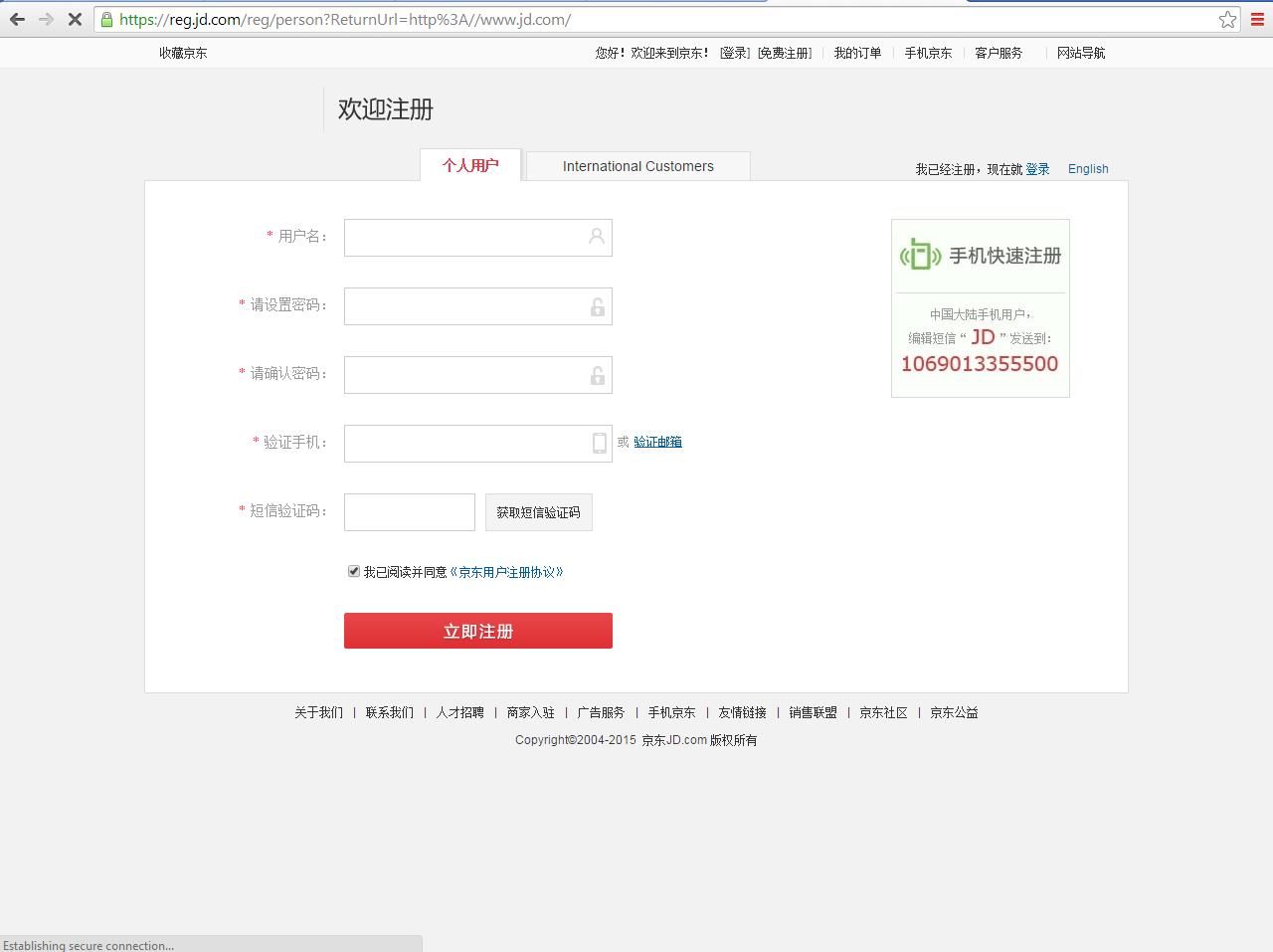Screen dimensions: 1273x952
Task: Click lock icon in confirm password field
Action: coord(598,375)
